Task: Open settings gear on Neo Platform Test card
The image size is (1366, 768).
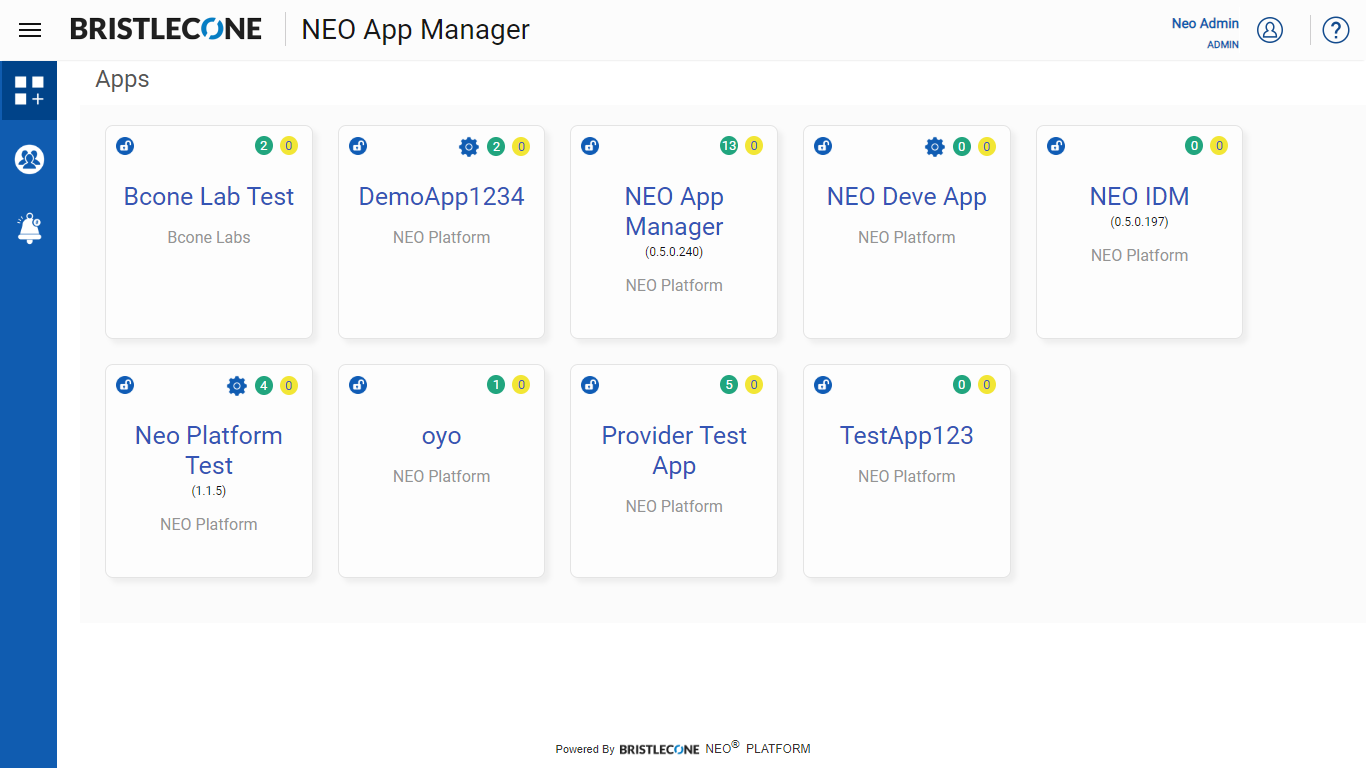Action: pos(236,386)
